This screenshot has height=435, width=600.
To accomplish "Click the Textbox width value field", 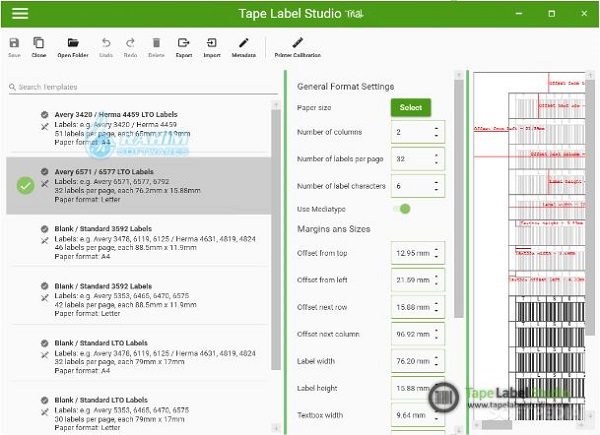I will (418, 415).
